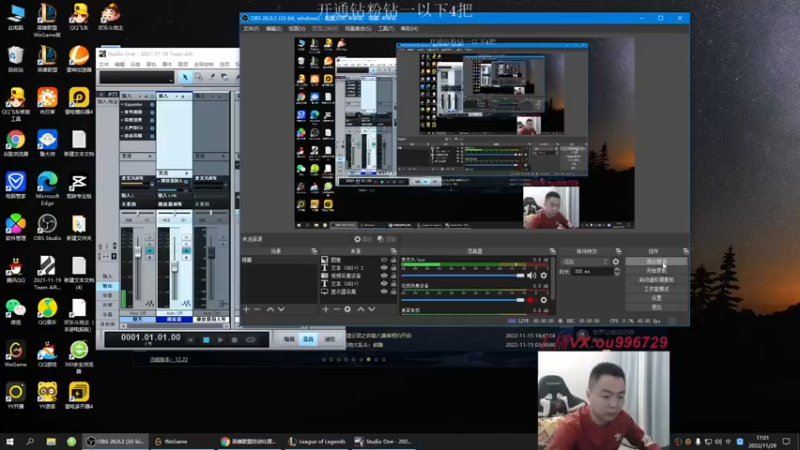Open the Google Chrome desktop icon
800x450 pixels.
coord(16,143)
